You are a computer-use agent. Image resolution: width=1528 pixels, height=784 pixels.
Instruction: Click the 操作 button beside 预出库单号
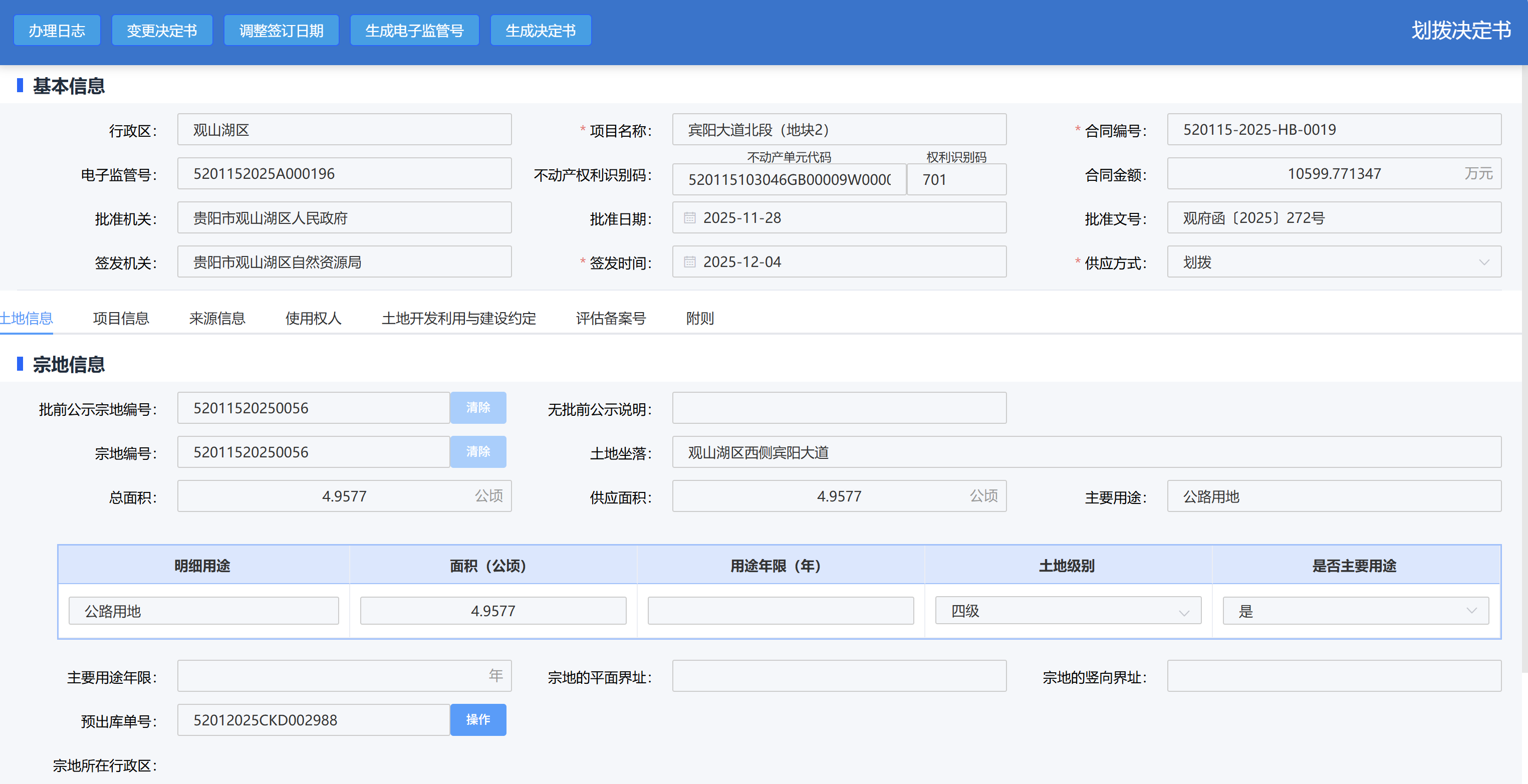click(477, 719)
